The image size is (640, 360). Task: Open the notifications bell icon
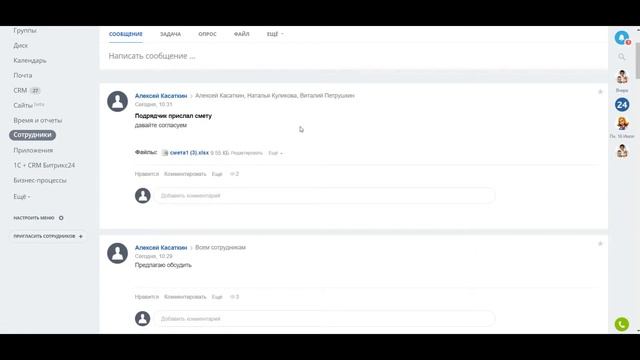622,38
